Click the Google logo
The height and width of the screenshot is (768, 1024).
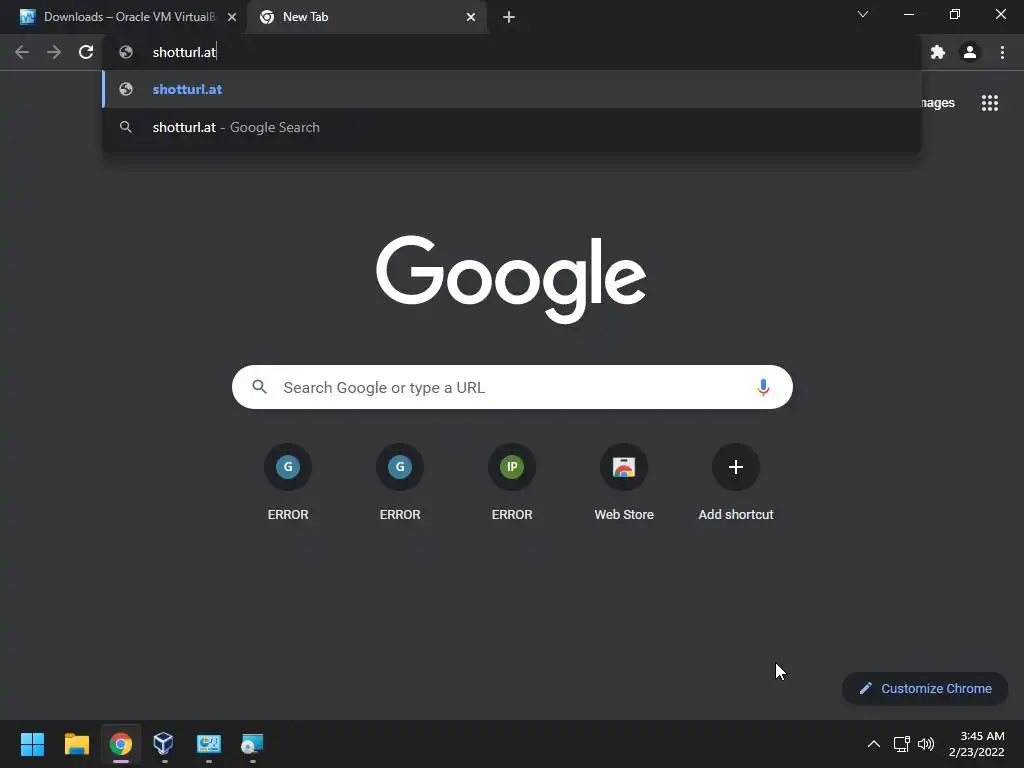point(511,280)
